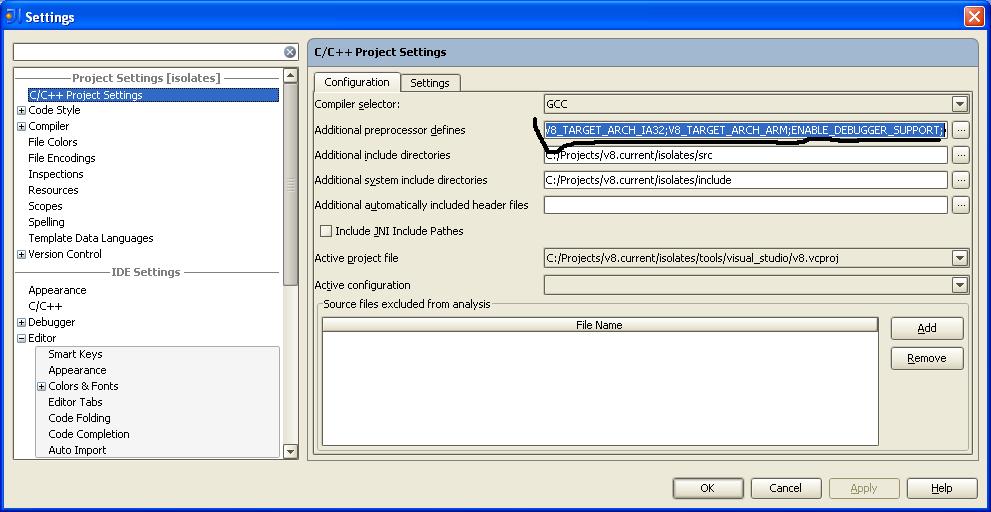This screenshot has height=512, width=991.
Task: Select Template Data Languages in tree
Action: click(90, 238)
